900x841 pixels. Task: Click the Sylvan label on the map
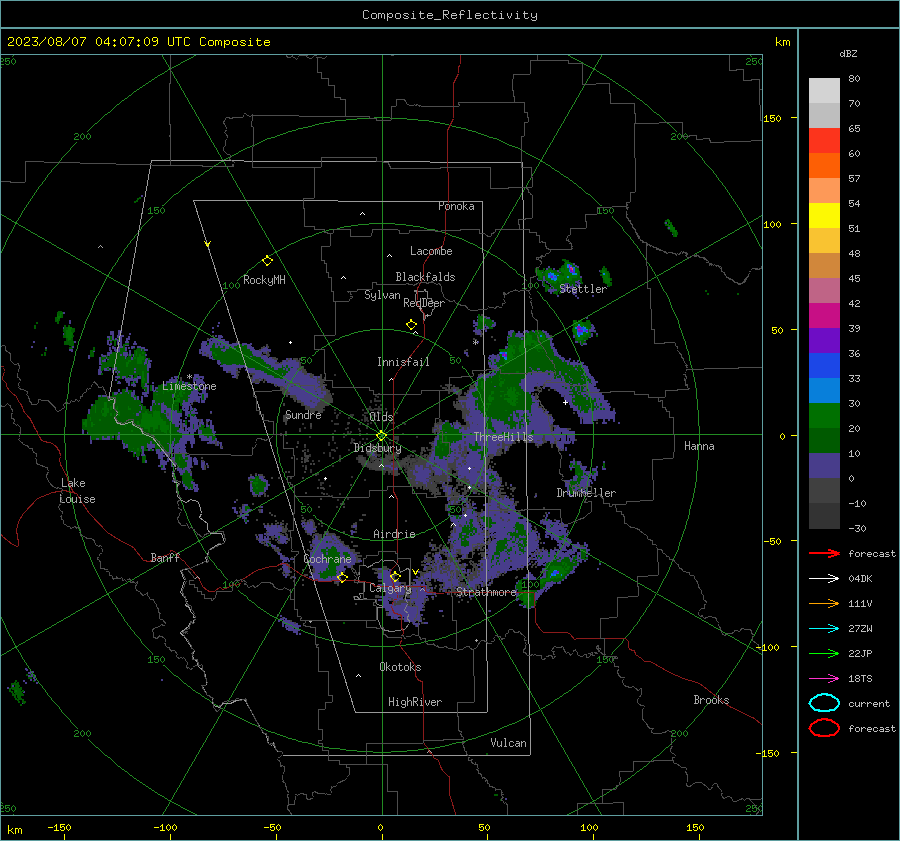[382, 295]
